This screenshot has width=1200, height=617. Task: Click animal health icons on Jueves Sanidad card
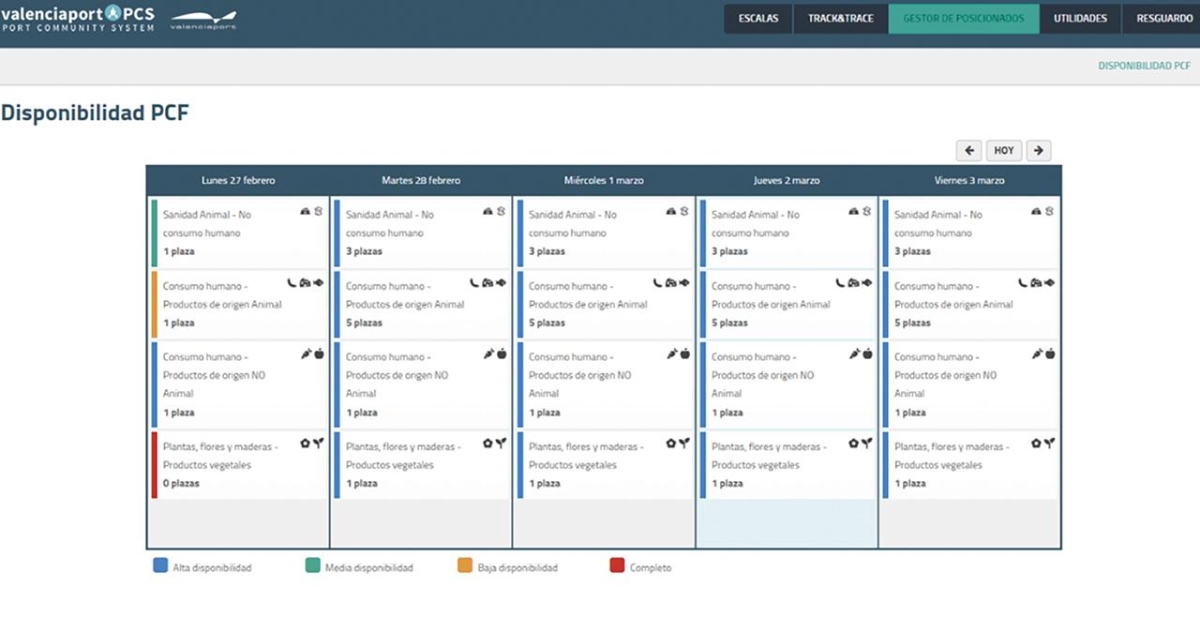click(861, 212)
